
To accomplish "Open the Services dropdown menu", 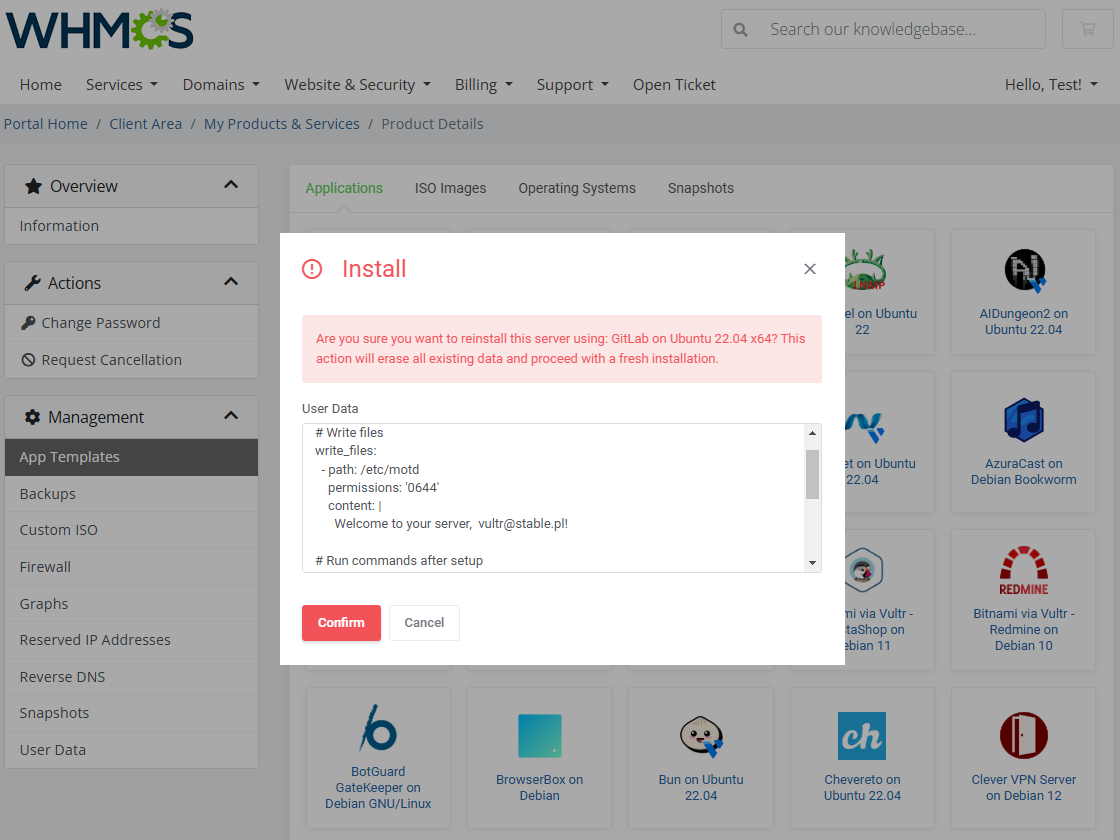I will (x=121, y=85).
